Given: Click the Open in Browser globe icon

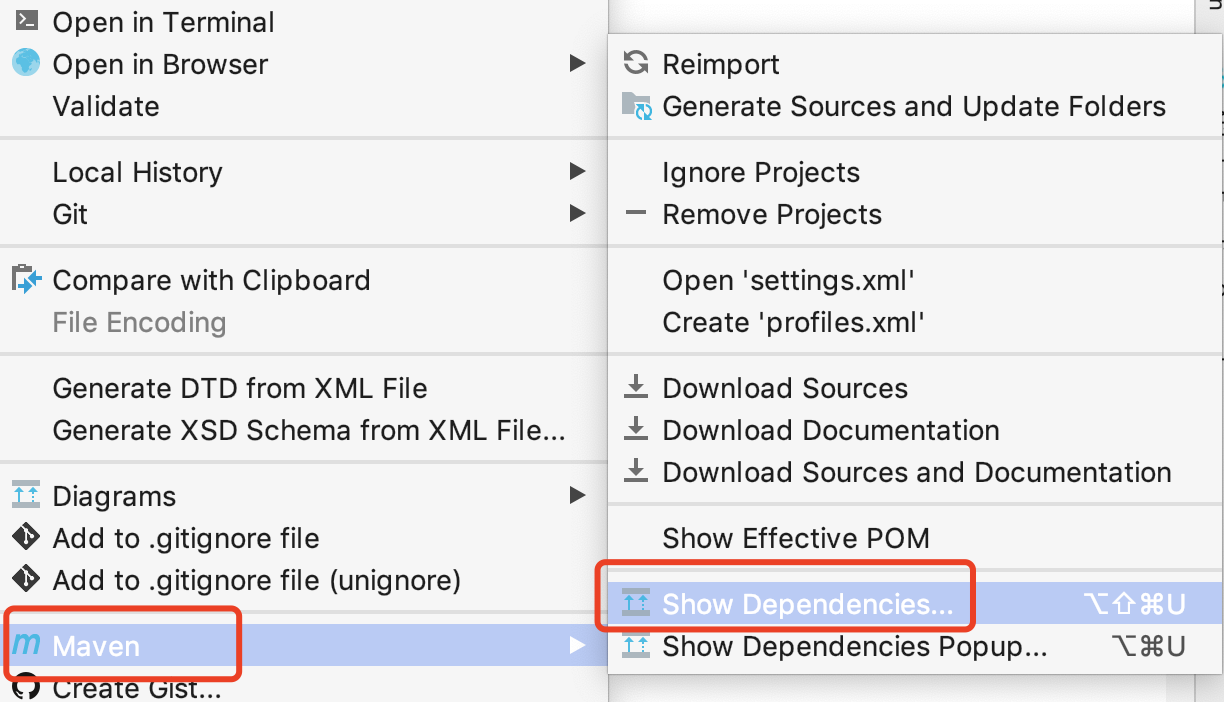Looking at the screenshot, I should (26, 63).
